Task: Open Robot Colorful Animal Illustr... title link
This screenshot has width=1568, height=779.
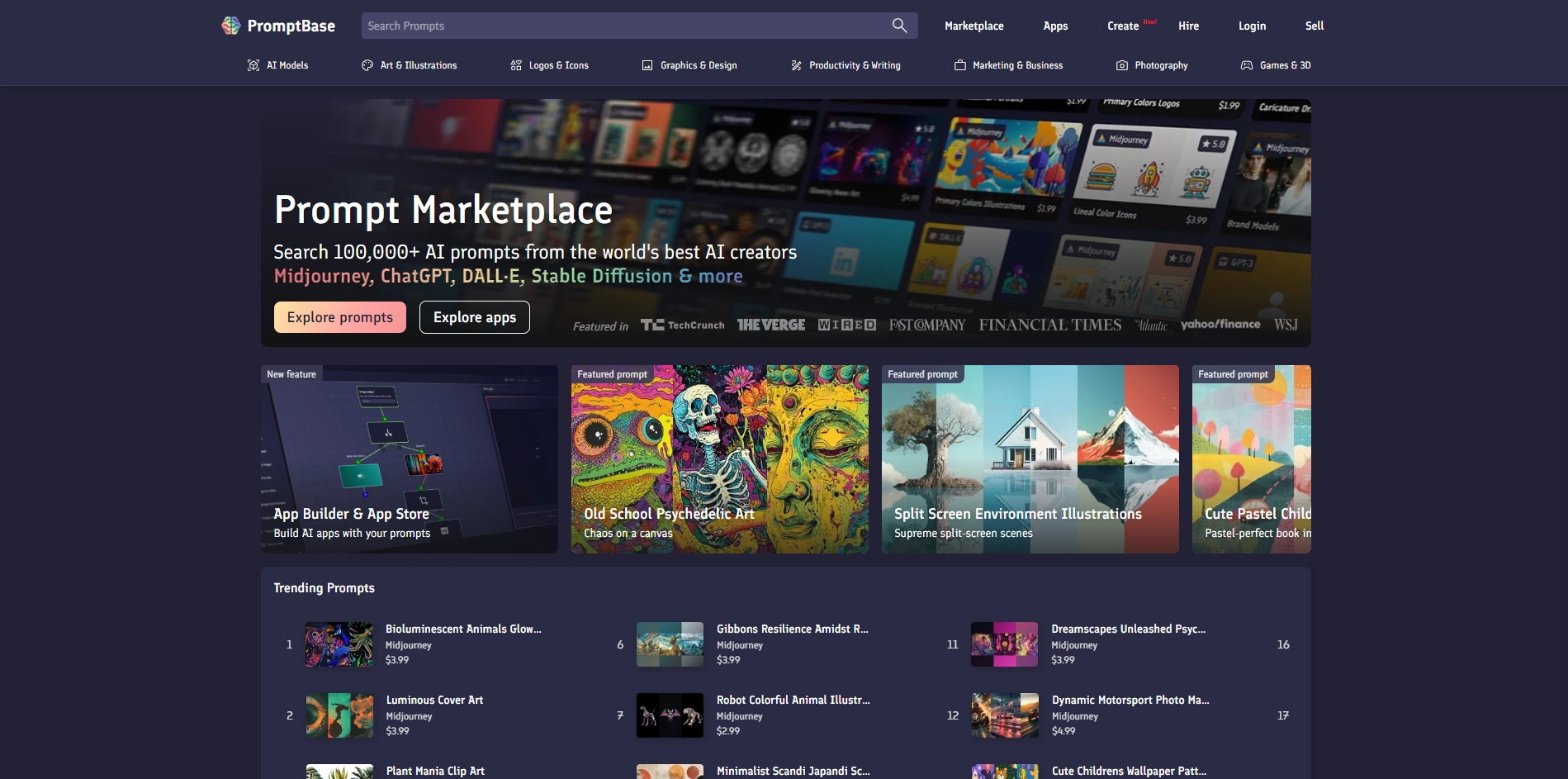Action: pos(793,700)
